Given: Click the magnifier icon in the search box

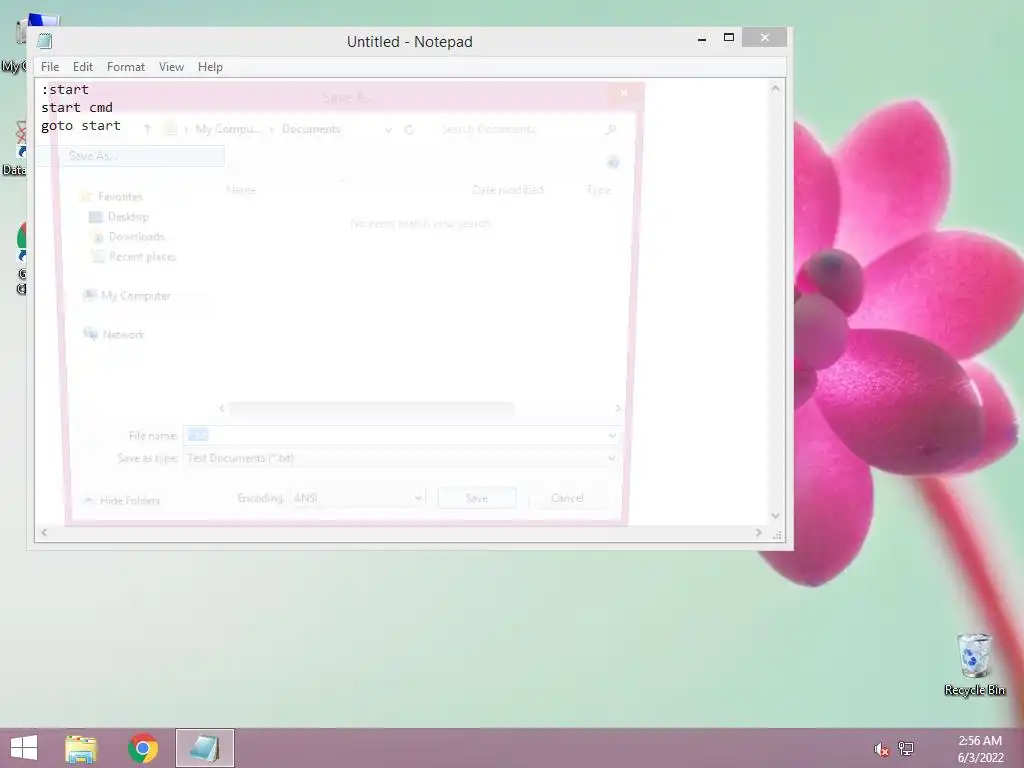Looking at the screenshot, I should click(x=611, y=129).
